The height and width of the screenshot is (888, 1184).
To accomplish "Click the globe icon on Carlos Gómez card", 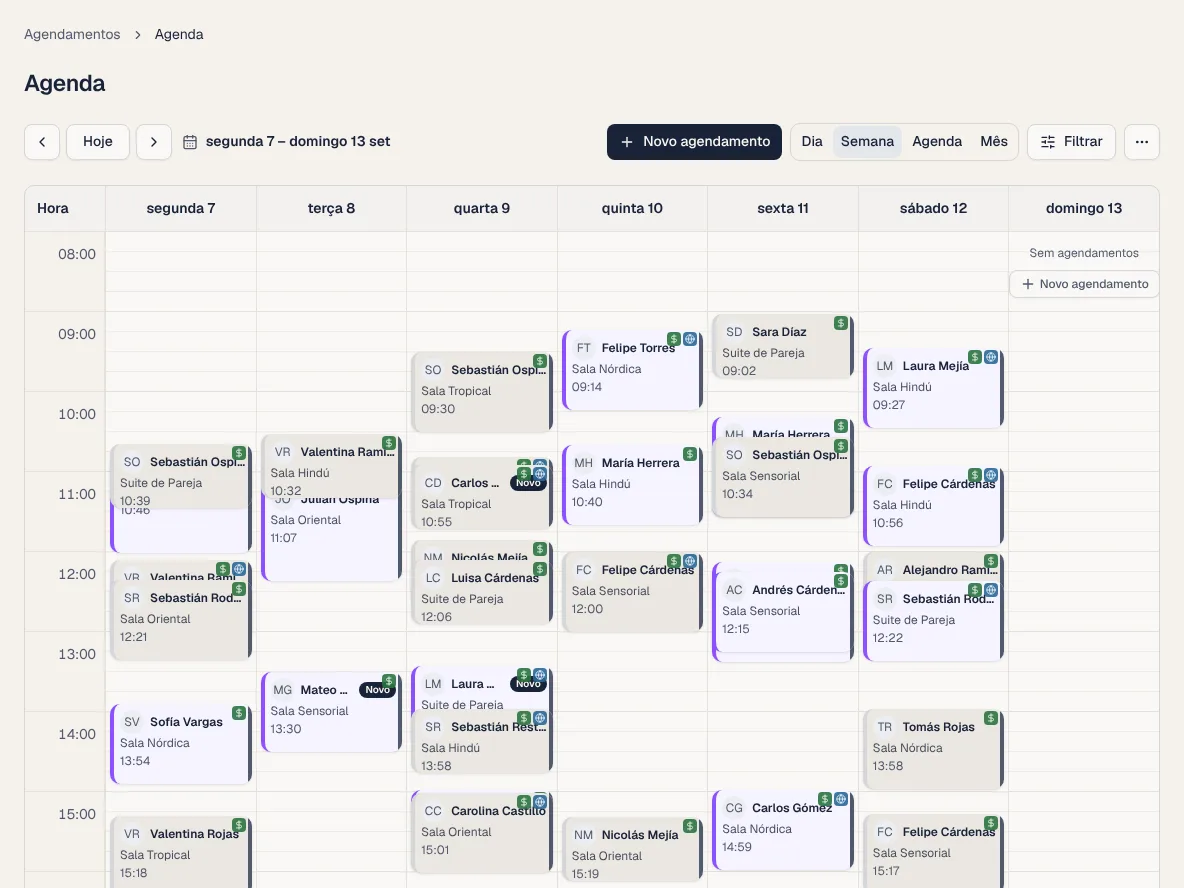I will coord(840,799).
